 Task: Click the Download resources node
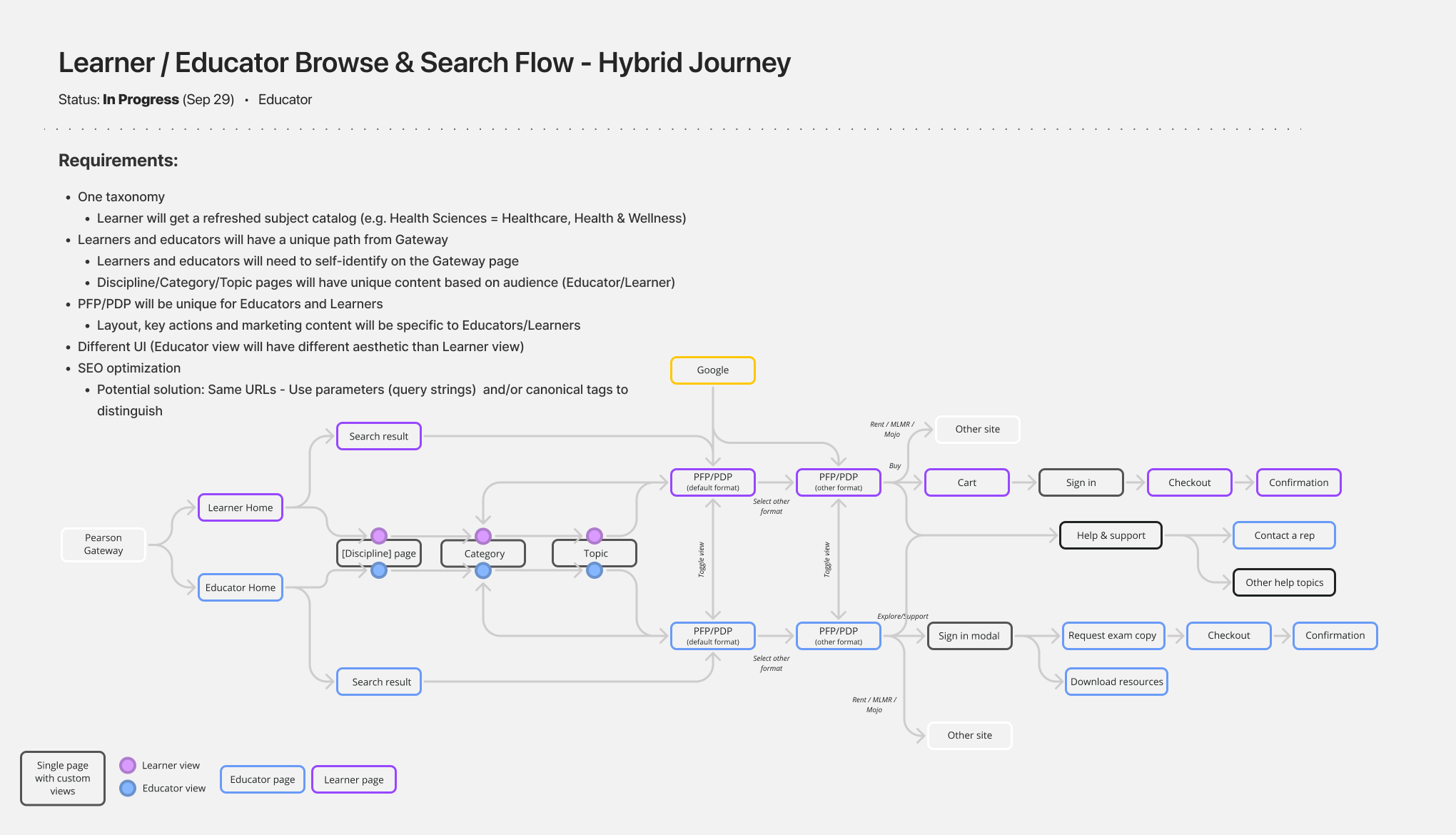pyautogui.click(x=1116, y=682)
